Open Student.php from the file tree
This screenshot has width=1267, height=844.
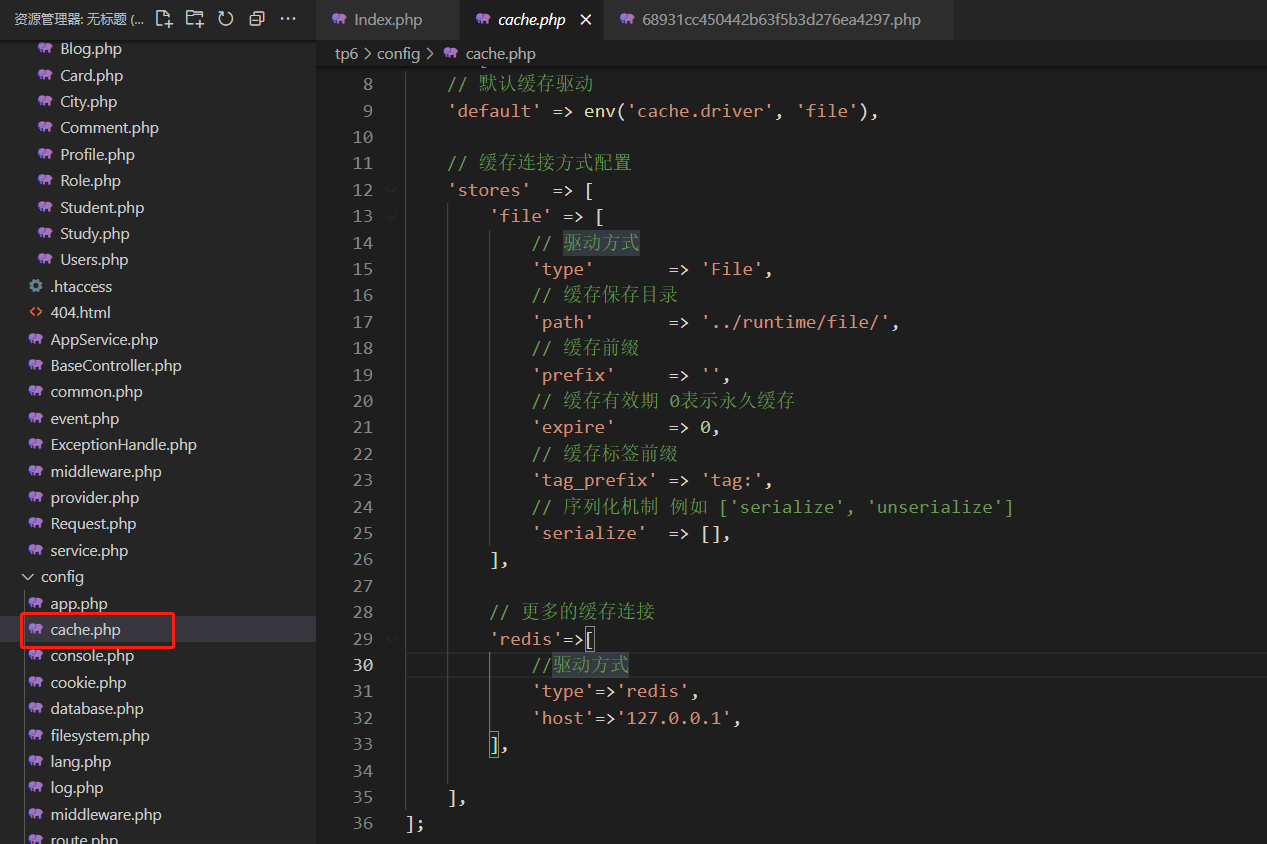coord(102,207)
